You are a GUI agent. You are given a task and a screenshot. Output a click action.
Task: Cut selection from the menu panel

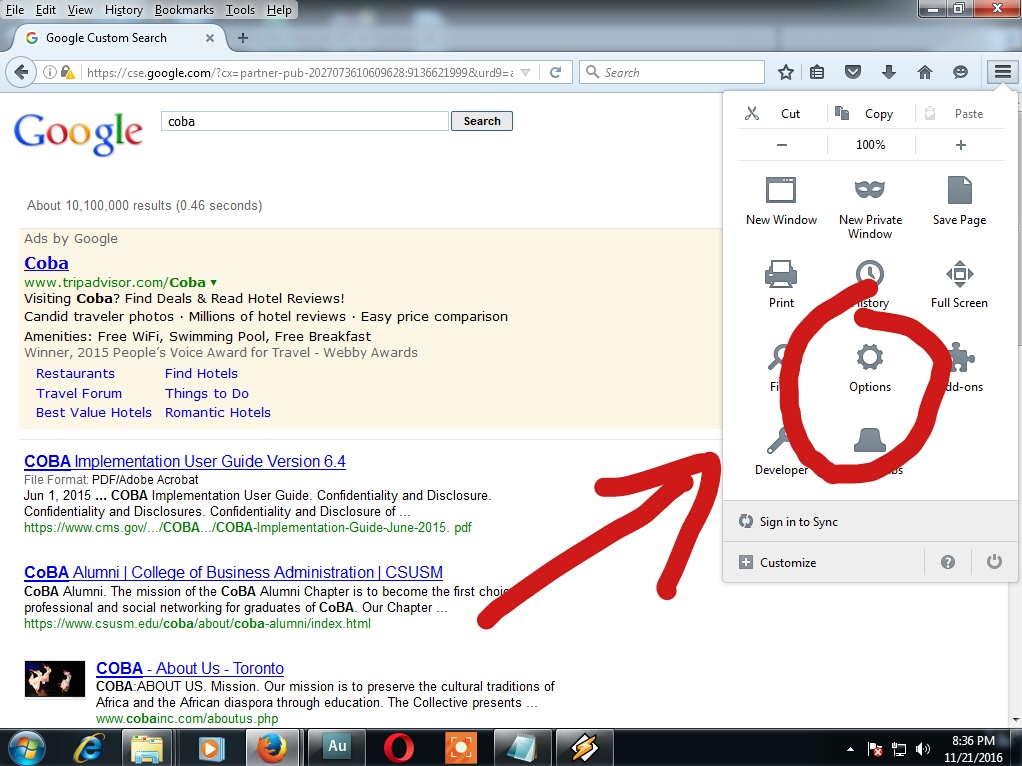(773, 113)
